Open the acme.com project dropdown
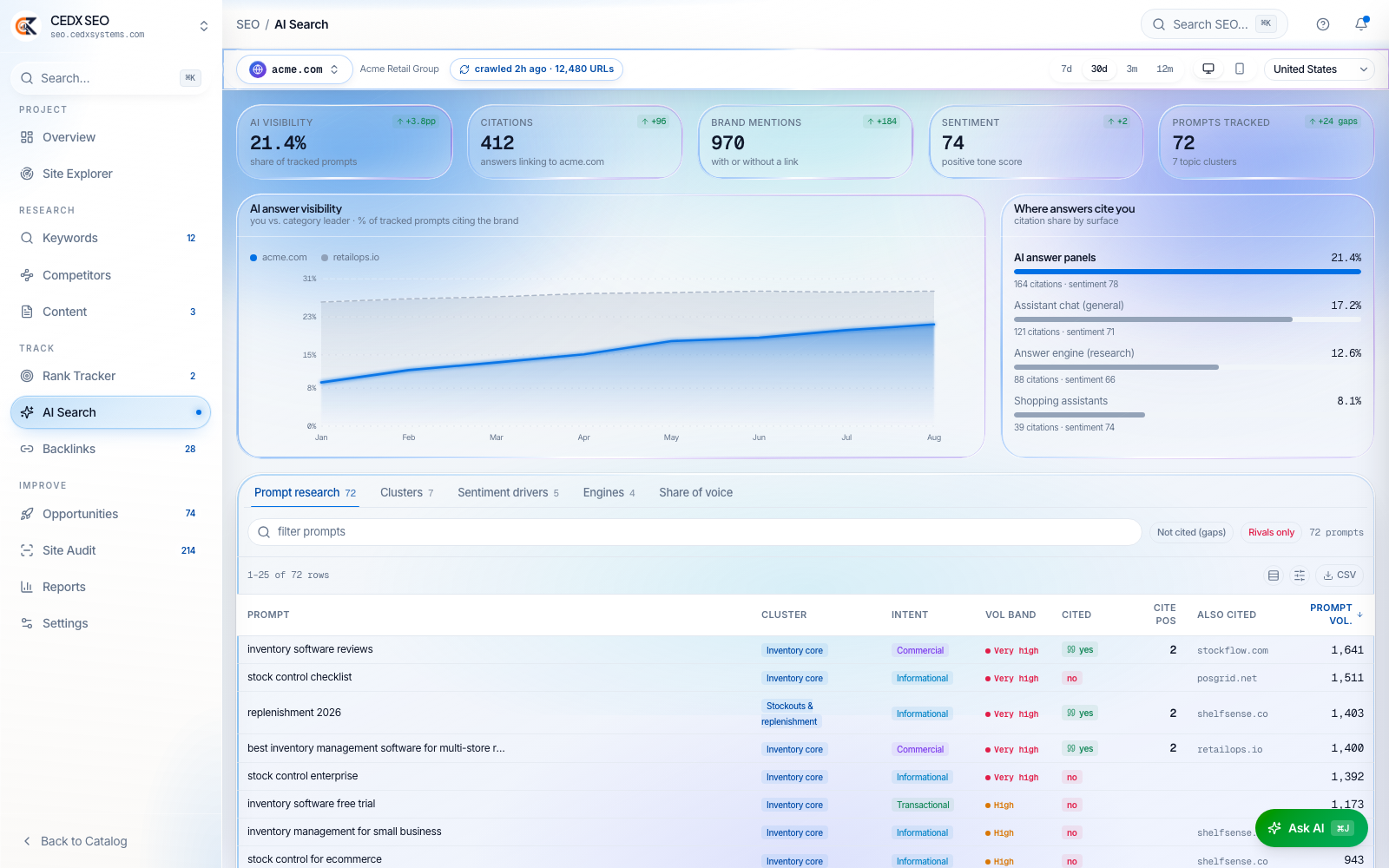 295,69
